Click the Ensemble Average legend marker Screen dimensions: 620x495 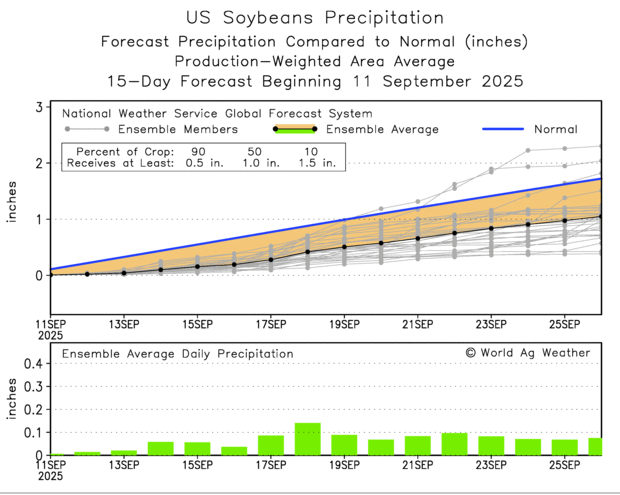tap(294, 129)
